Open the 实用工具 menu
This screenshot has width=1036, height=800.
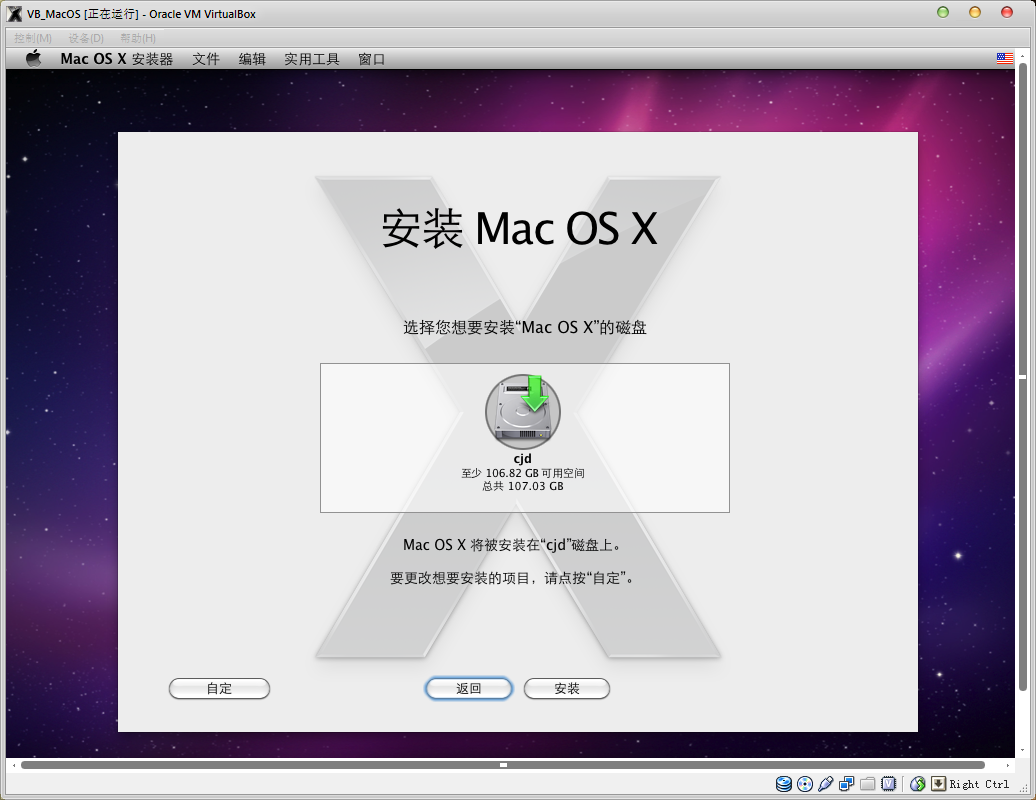tap(311, 59)
